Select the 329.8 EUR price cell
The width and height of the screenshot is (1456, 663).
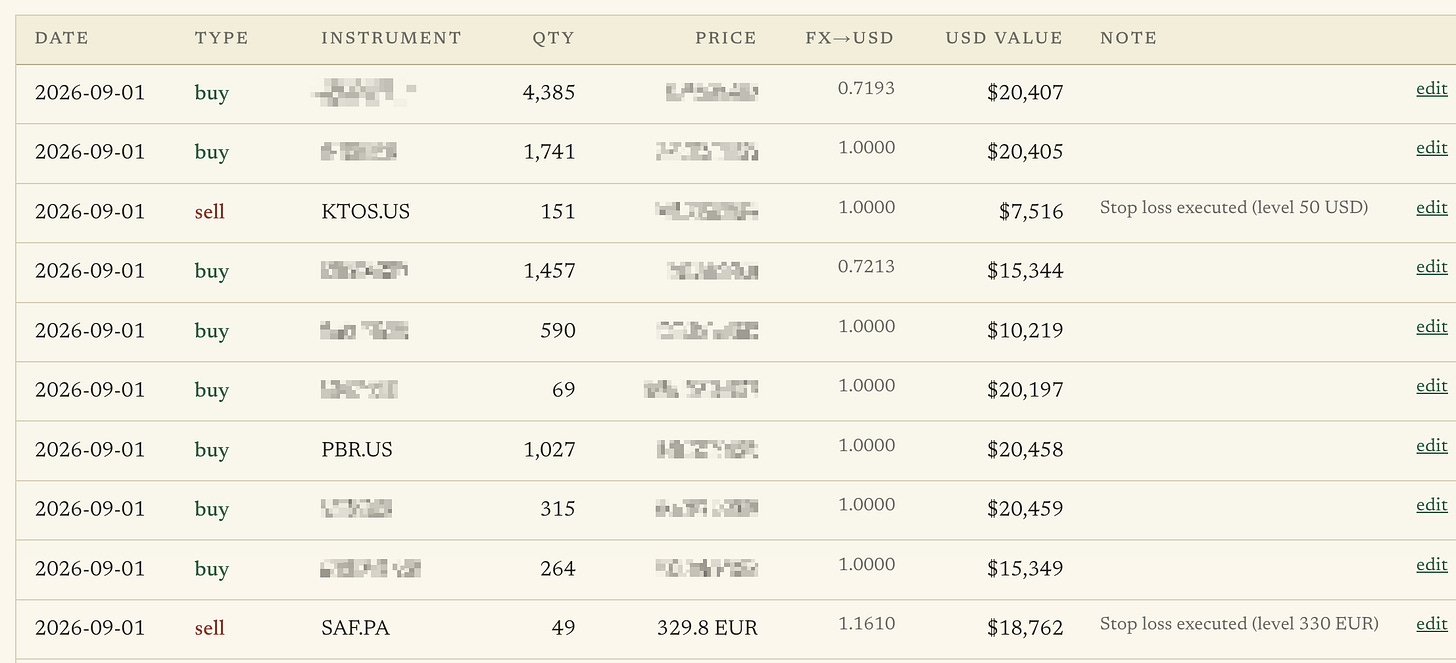pyautogui.click(x=707, y=629)
